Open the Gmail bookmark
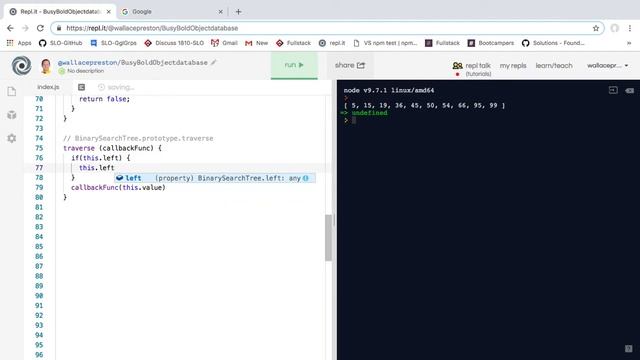This screenshot has height=360, width=640. pyautogui.click(x=224, y=43)
